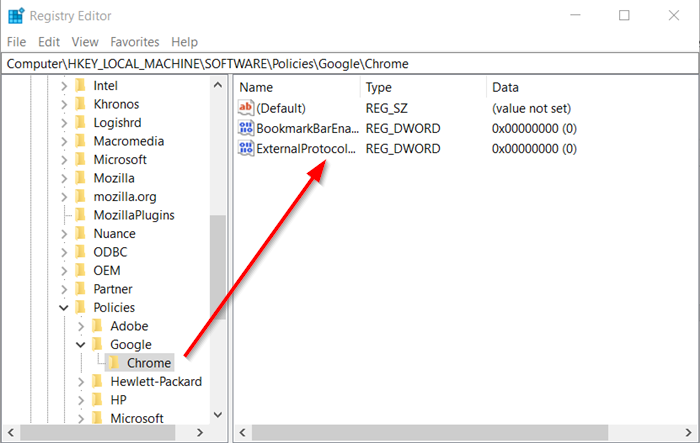Click the Hewlett-Packard folder icon
700x443 pixels.
click(x=97, y=381)
